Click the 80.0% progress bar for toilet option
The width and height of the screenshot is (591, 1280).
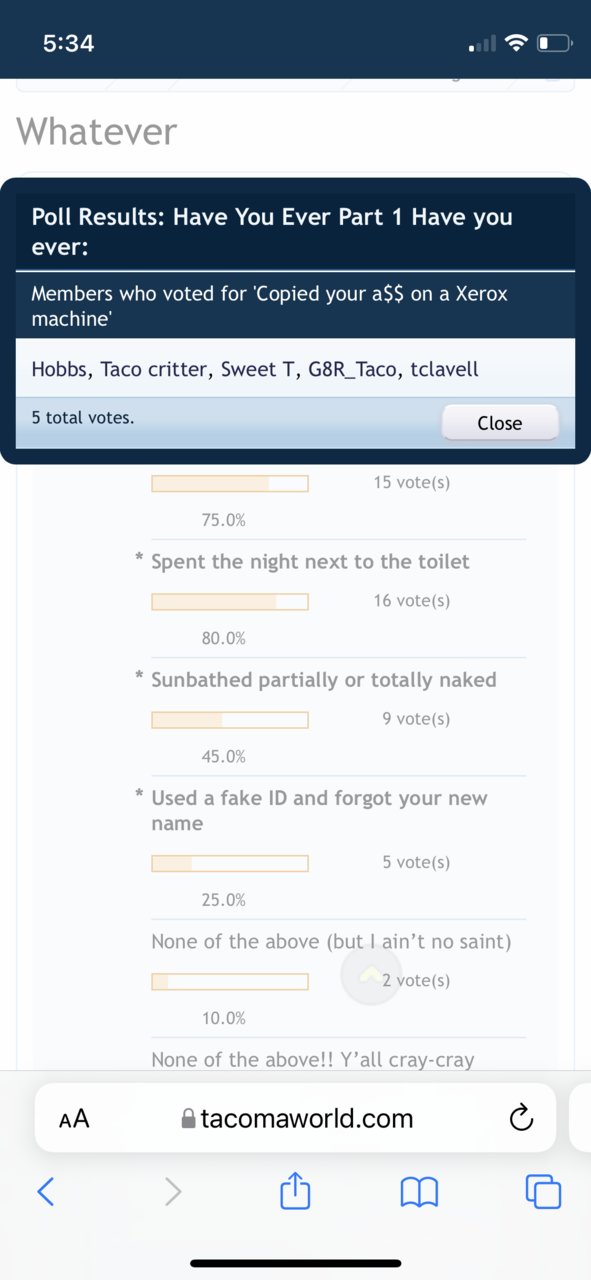pyautogui.click(x=230, y=602)
